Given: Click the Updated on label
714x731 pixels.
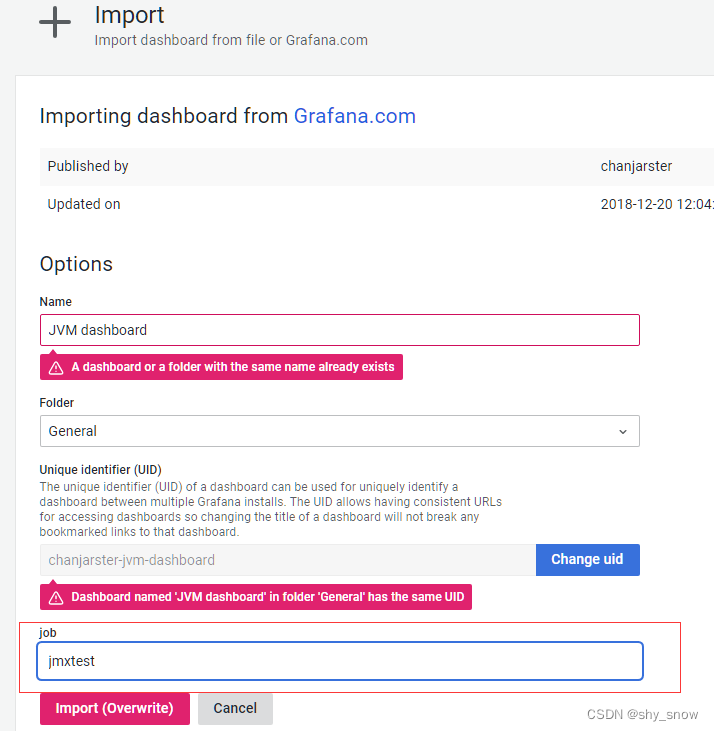Looking at the screenshot, I should coord(84,204).
